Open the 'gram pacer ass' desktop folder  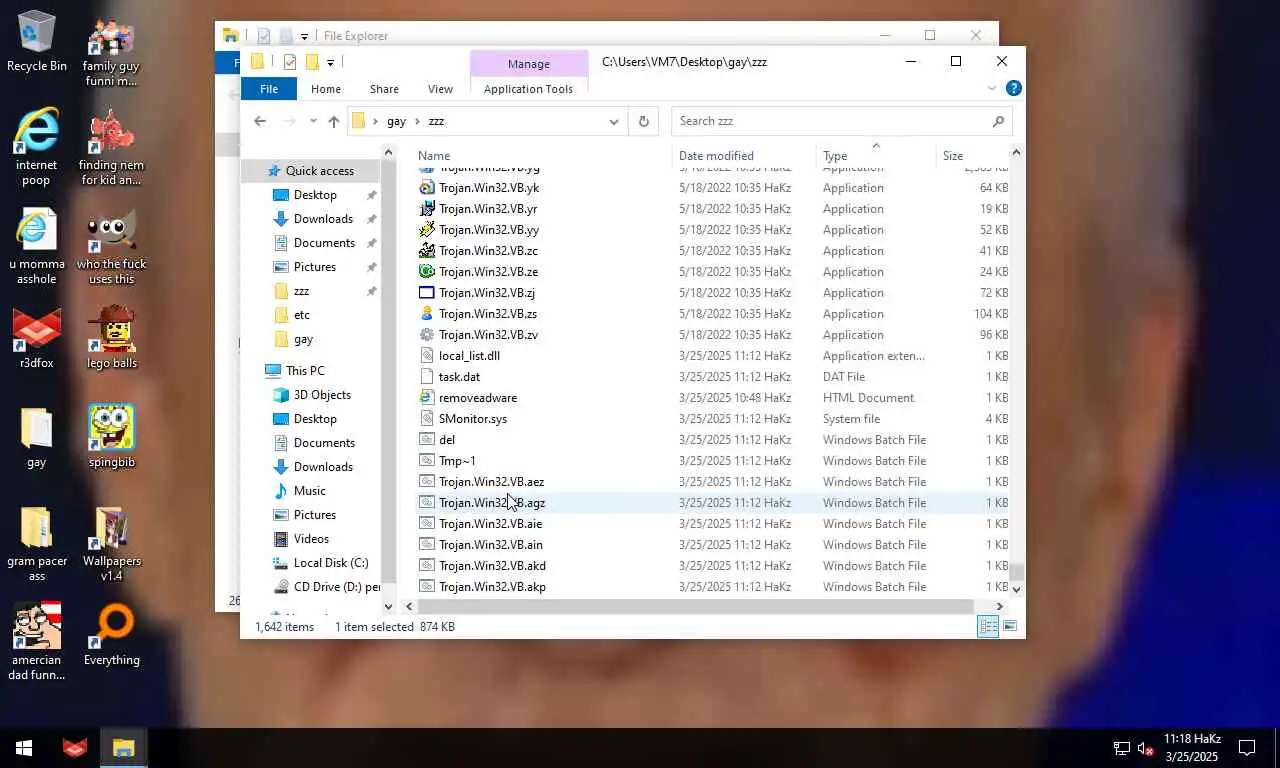tap(36, 544)
